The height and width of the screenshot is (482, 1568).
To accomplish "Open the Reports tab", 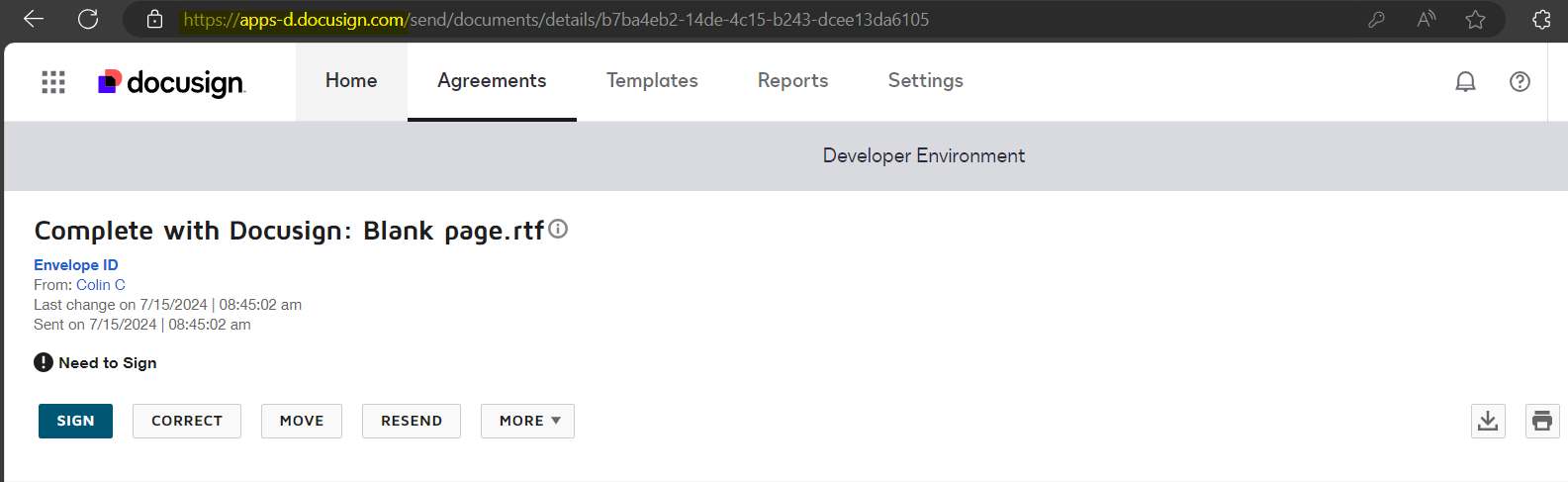I will coord(792,81).
